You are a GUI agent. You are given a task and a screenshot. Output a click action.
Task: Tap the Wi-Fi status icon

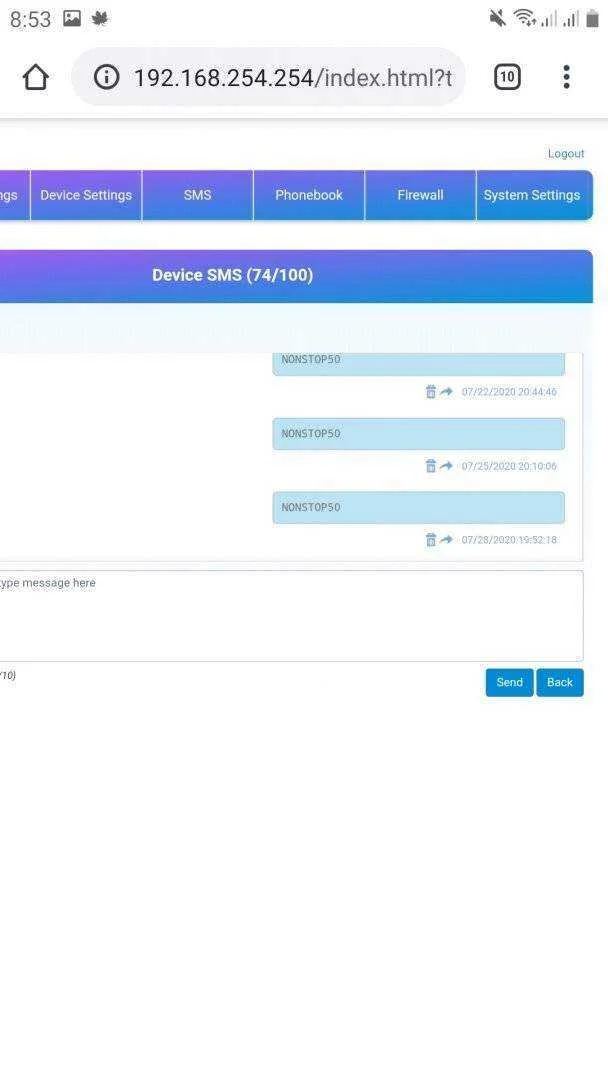[525, 19]
